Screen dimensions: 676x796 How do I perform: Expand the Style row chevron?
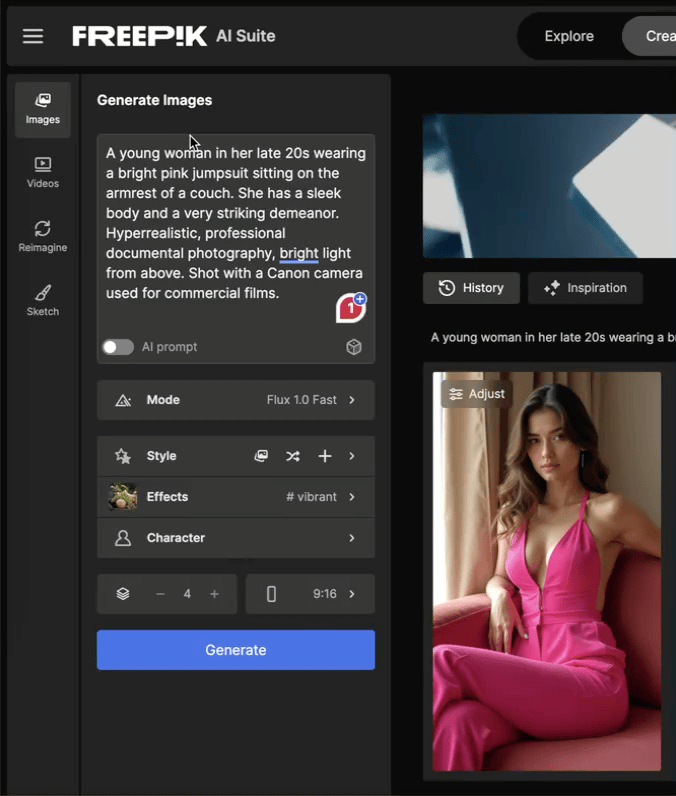352,456
